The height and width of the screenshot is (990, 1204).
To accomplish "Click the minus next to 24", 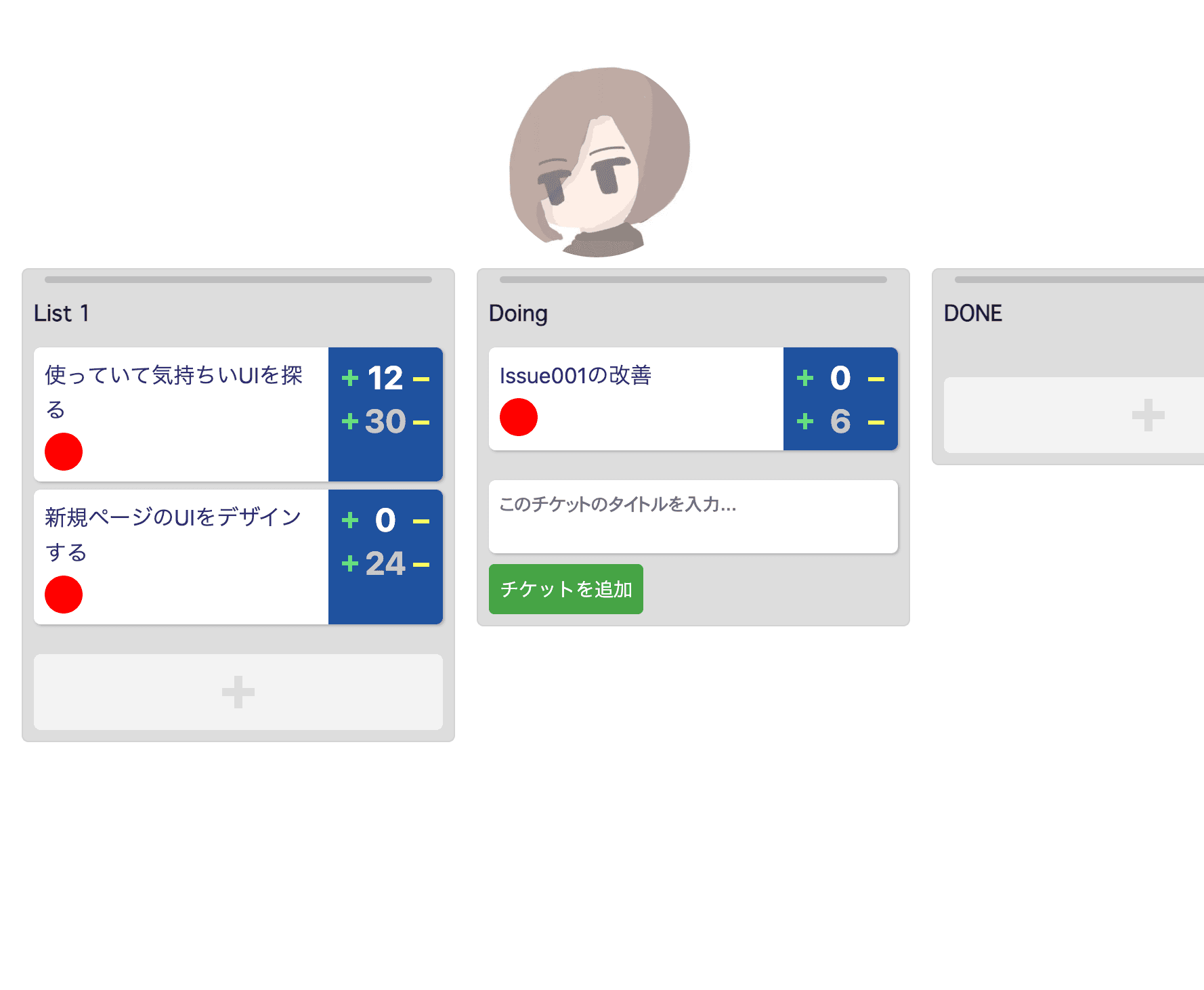I will 421,565.
